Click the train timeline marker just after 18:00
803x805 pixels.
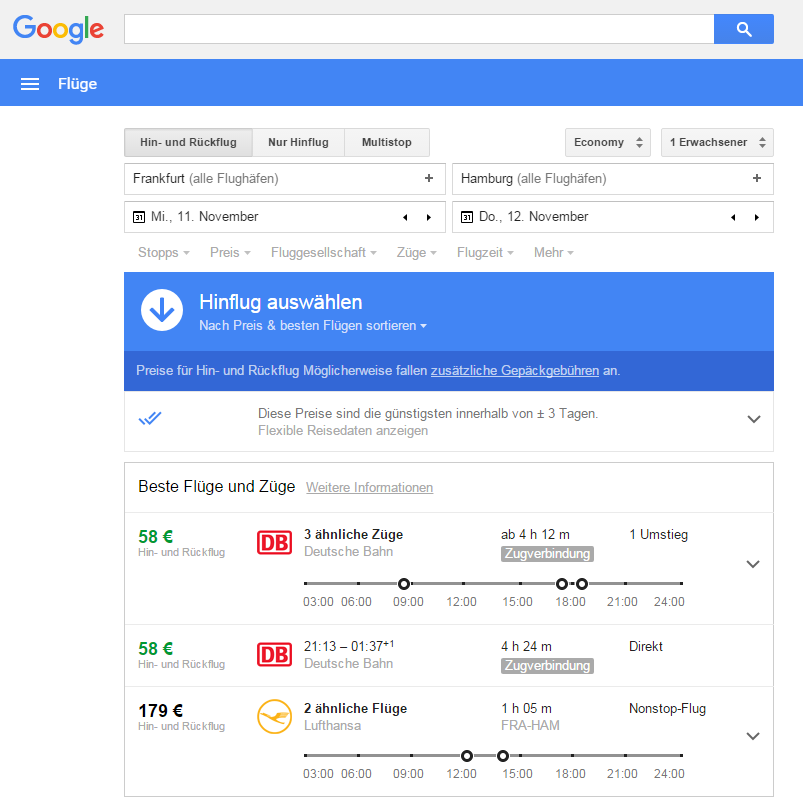[582, 584]
